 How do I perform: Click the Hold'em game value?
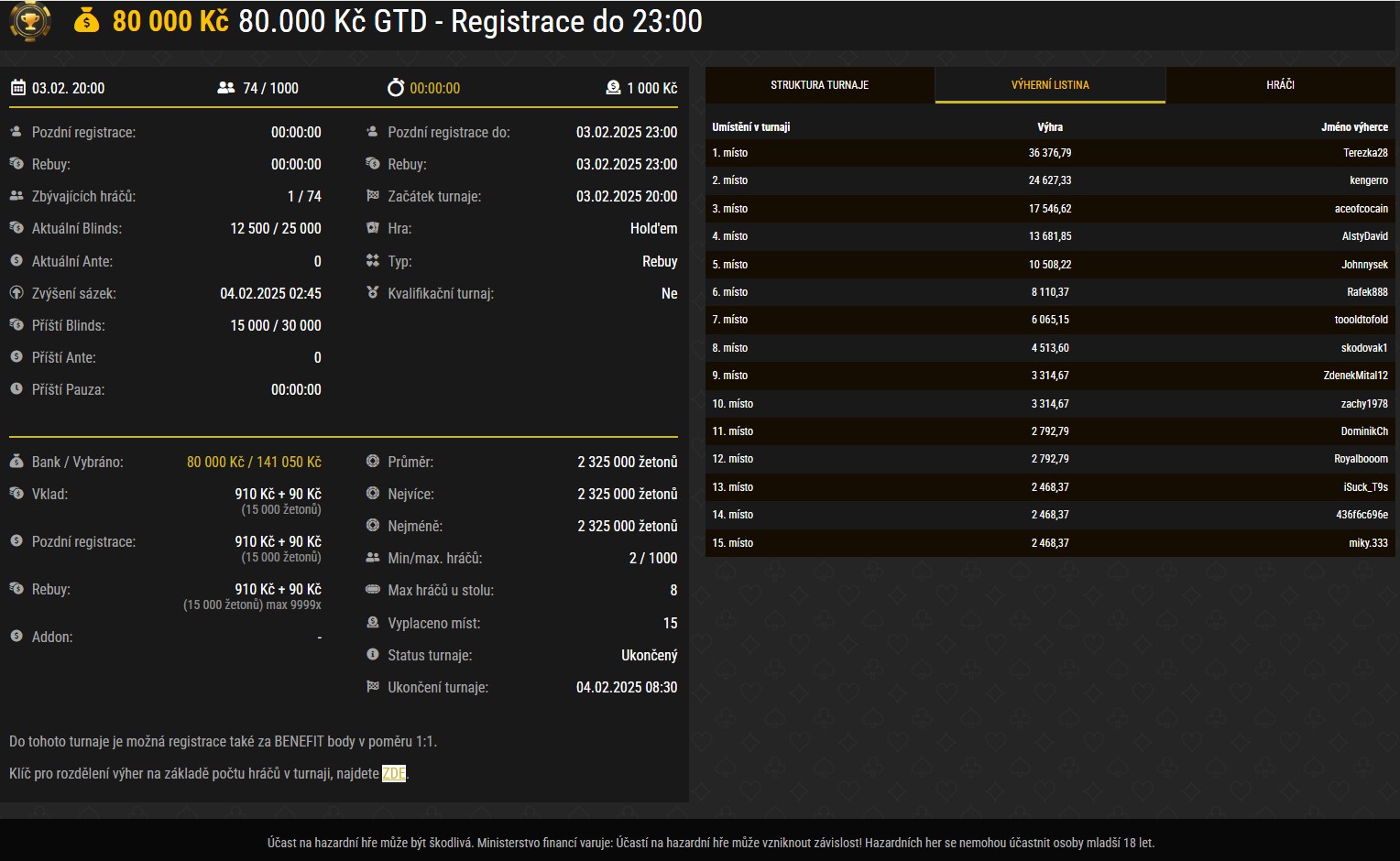[x=654, y=228]
